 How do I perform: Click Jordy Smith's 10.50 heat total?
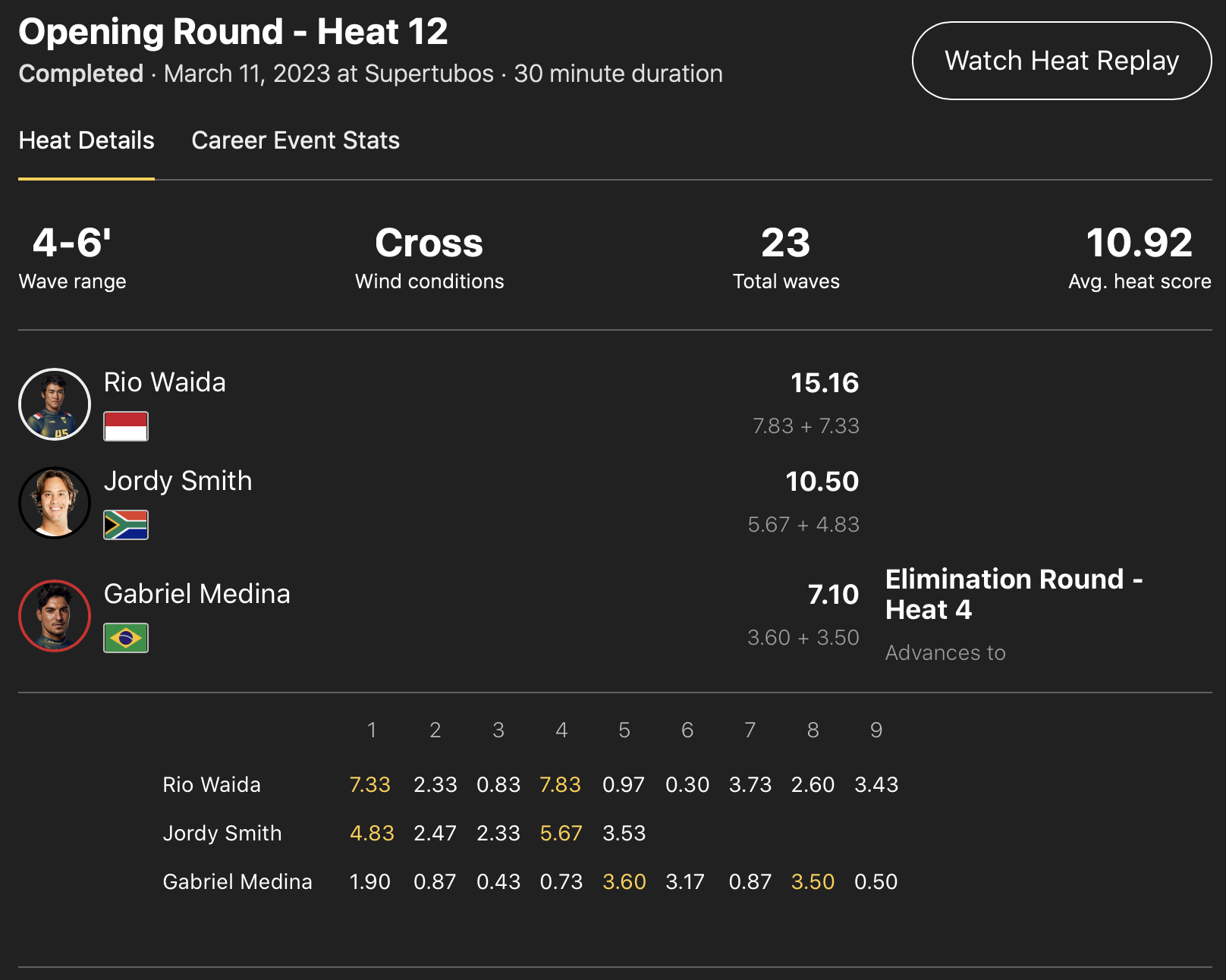822,482
